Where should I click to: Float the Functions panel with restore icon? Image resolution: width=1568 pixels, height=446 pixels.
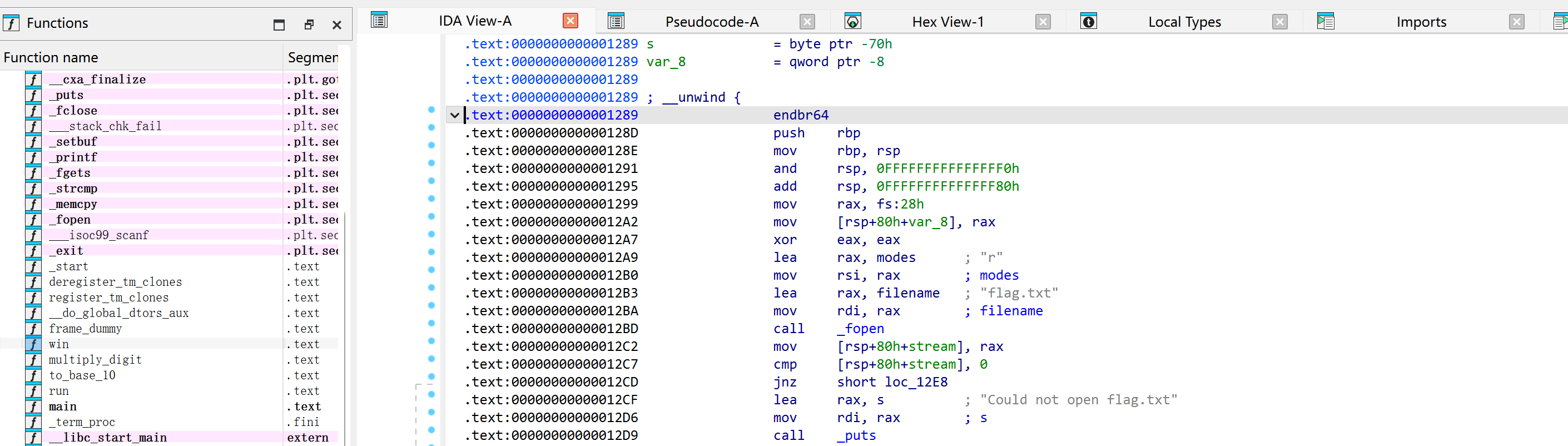(309, 25)
